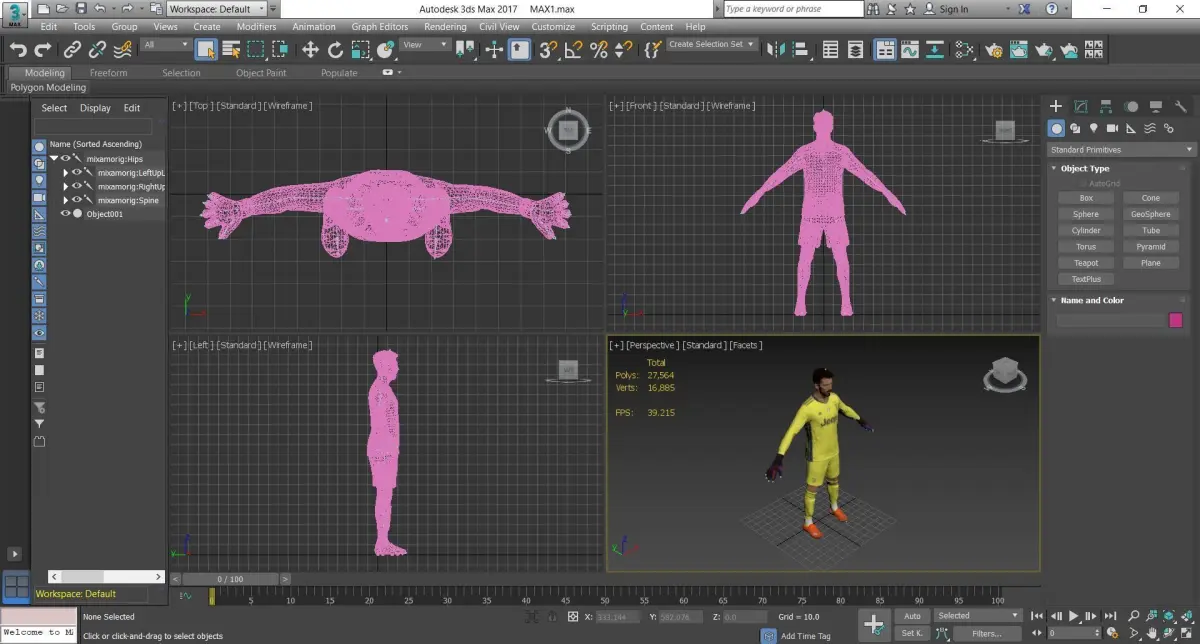Activate the Select and Move tool

tap(310, 49)
